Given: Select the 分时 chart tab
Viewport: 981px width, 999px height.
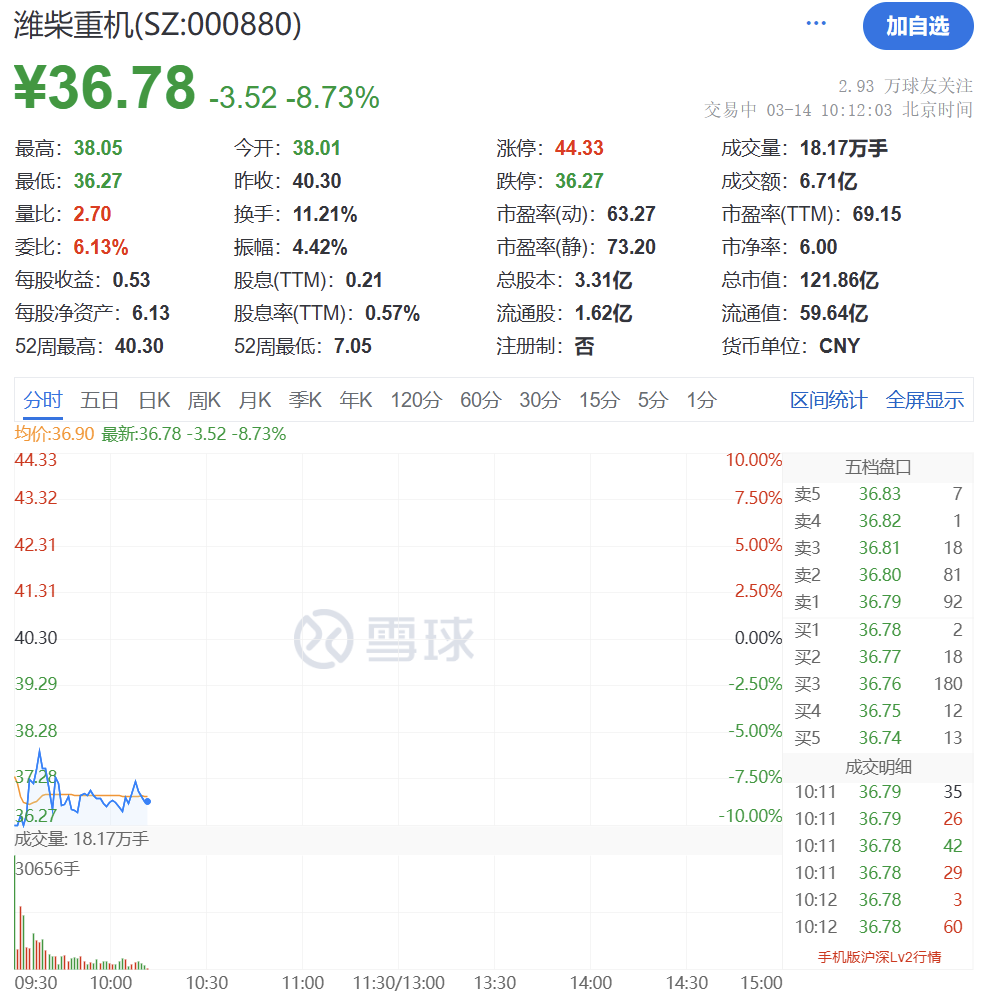Looking at the screenshot, I should click(x=43, y=400).
